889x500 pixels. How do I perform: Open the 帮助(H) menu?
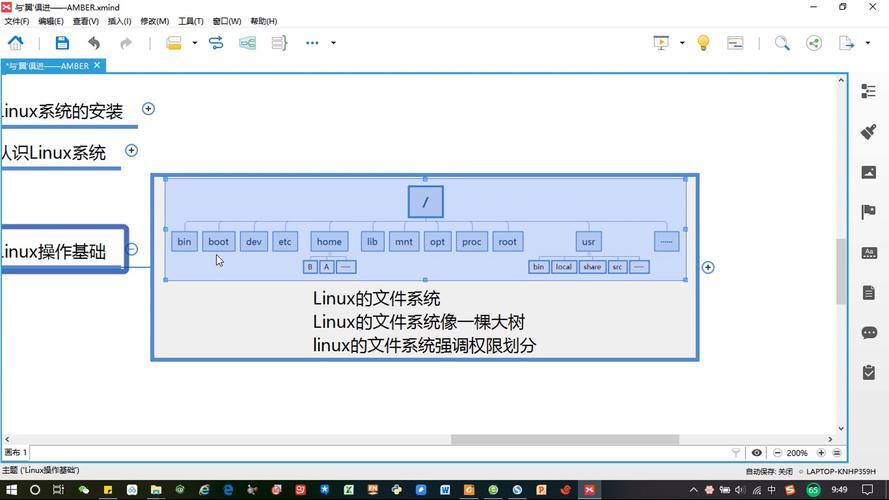tap(264, 21)
